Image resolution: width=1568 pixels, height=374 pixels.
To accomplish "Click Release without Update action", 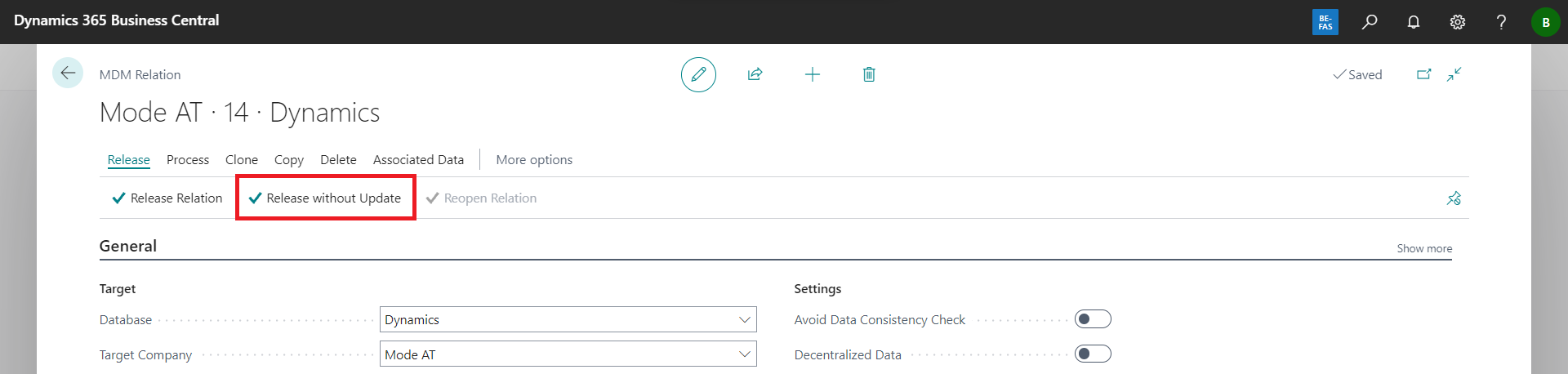I will click(x=325, y=198).
